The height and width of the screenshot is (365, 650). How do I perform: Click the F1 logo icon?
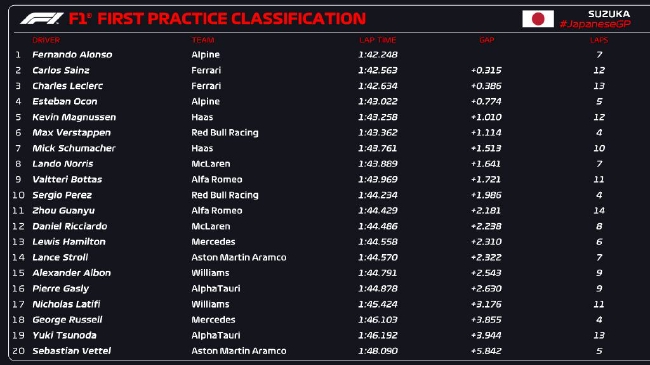click(42, 19)
